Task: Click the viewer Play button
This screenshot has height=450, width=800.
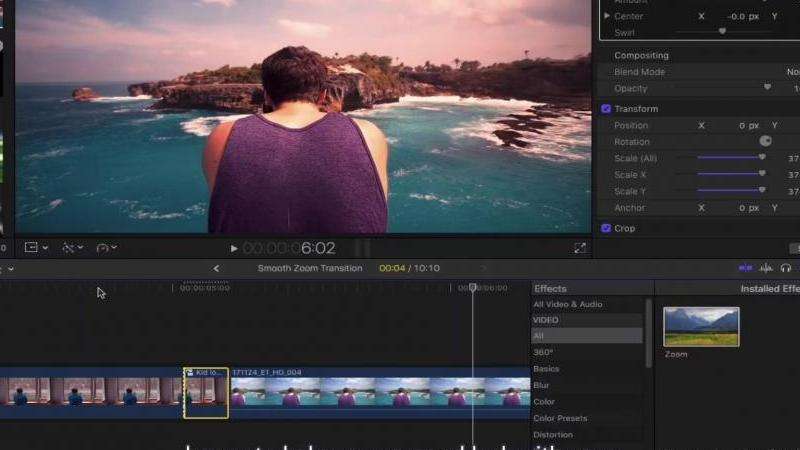Action: click(x=234, y=248)
